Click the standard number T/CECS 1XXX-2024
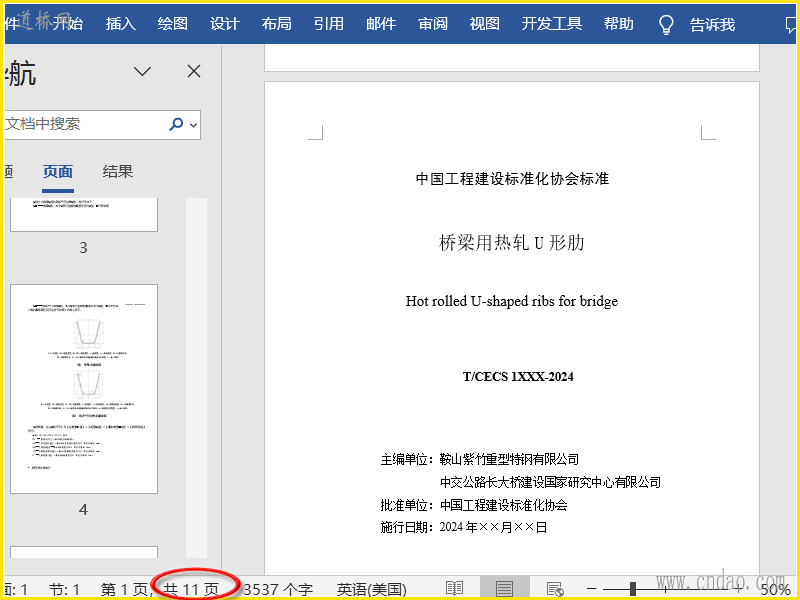This screenshot has width=800, height=600. [518, 377]
